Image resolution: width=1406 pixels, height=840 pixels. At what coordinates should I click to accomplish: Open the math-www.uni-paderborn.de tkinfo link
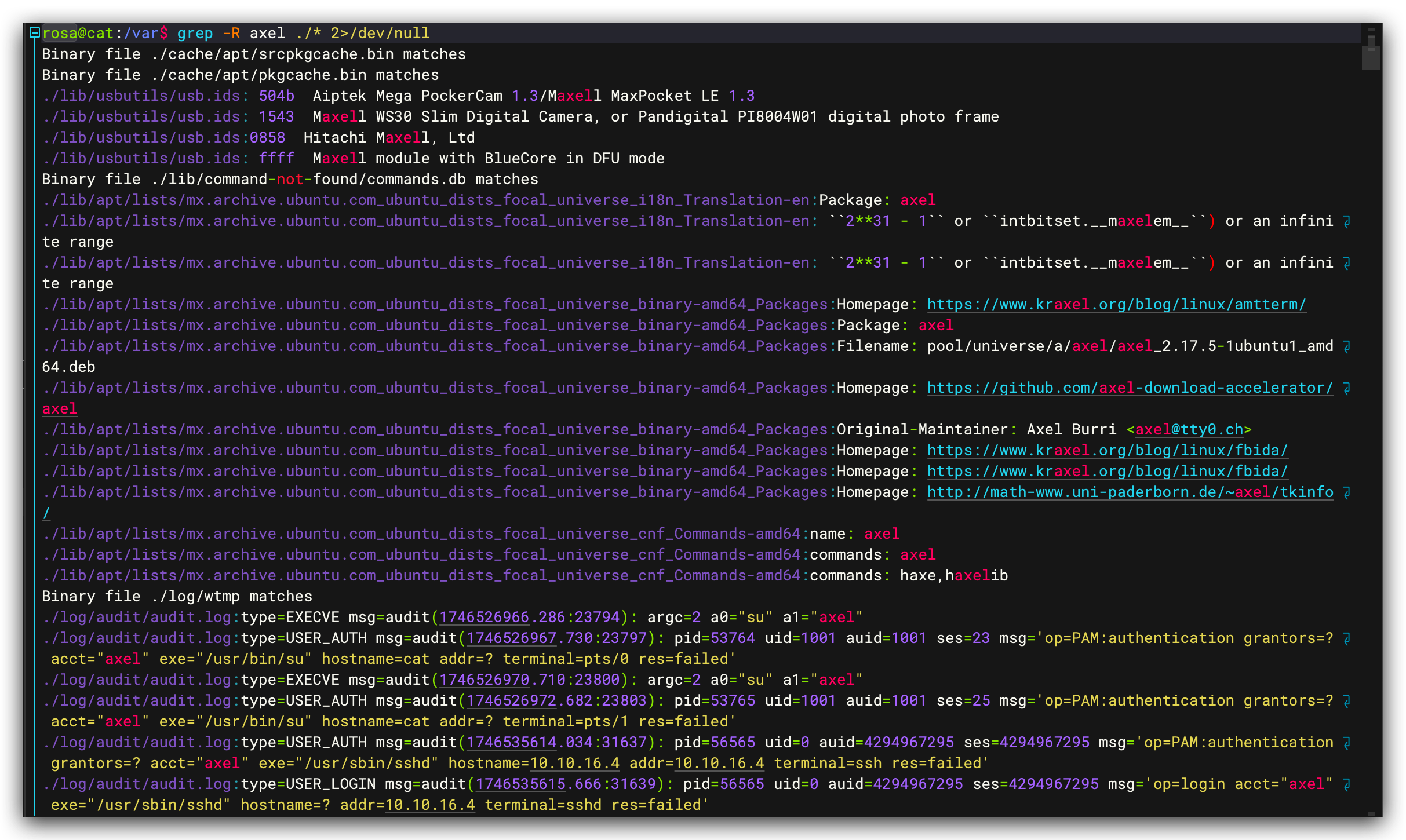tap(1130, 492)
